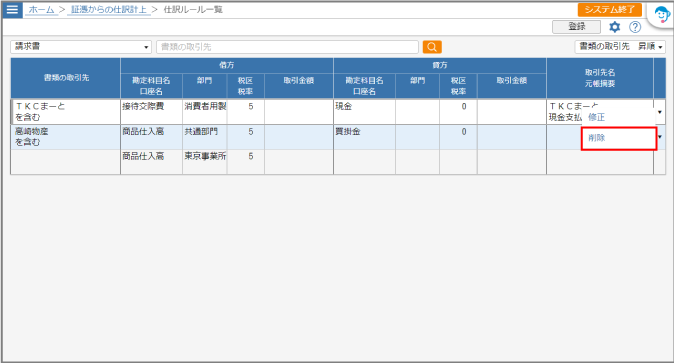Image resolution: width=674 pixels, height=363 pixels.
Task: Click the システム終了 button
Action: (610, 9)
